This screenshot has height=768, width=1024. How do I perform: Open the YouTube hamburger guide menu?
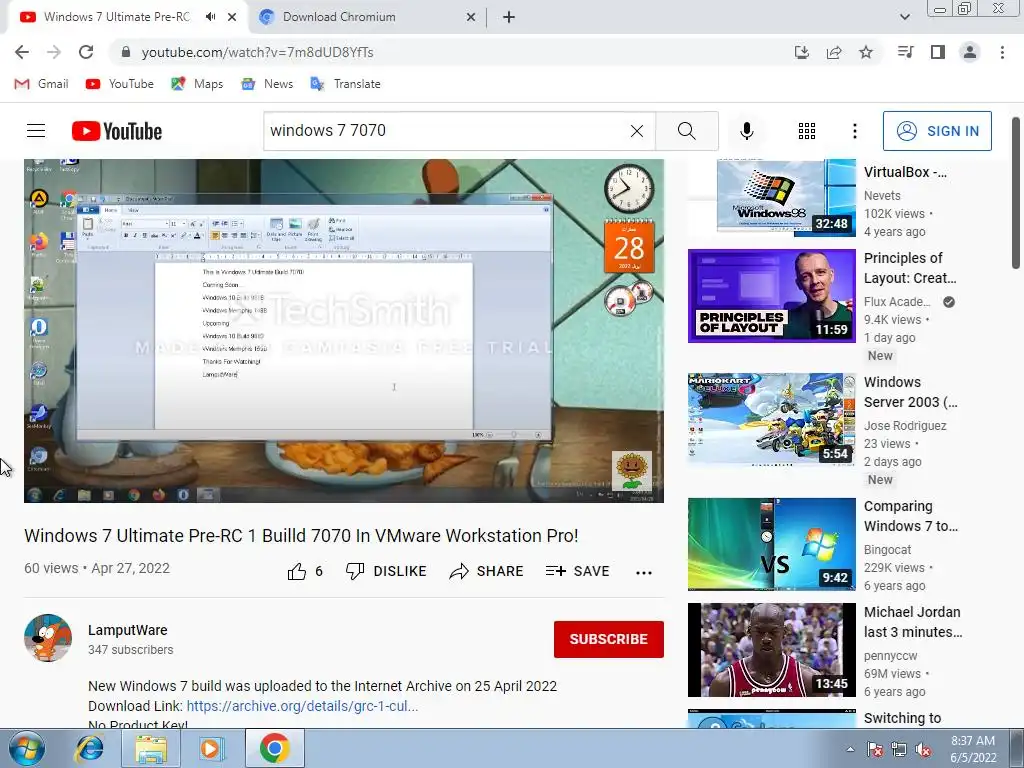(x=36, y=131)
